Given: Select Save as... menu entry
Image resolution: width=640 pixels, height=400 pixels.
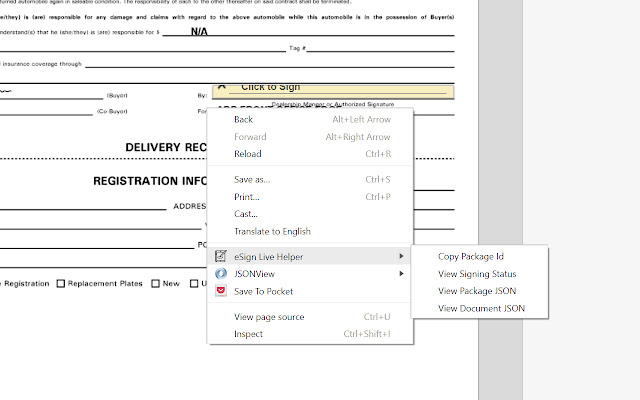Looking at the screenshot, I should 310,180.
